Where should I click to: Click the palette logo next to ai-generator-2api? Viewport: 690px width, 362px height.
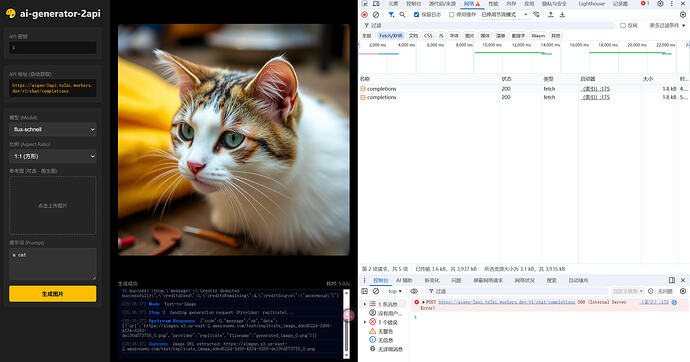point(11,14)
